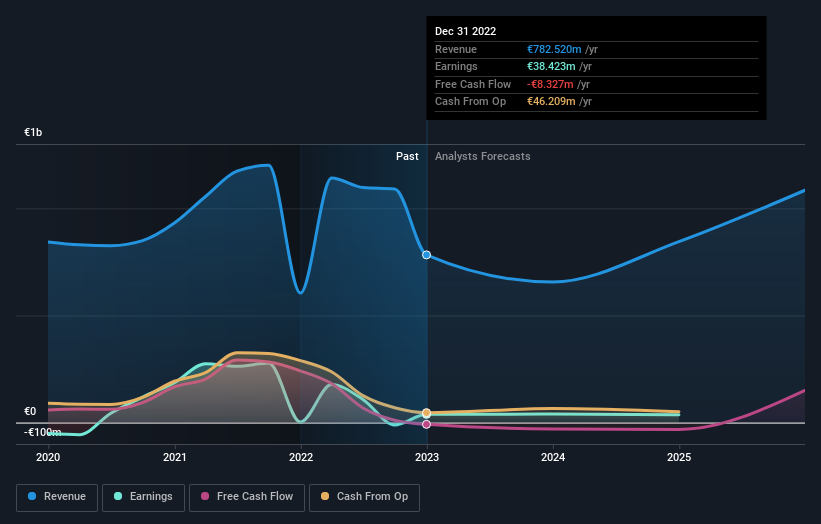This screenshot has width=821, height=524.
Task: Click the Past label
Action: pos(407,157)
